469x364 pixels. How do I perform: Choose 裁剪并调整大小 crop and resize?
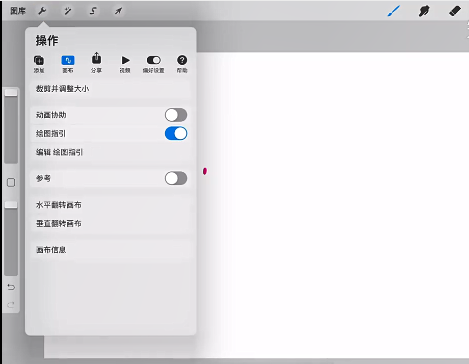[x=110, y=89]
